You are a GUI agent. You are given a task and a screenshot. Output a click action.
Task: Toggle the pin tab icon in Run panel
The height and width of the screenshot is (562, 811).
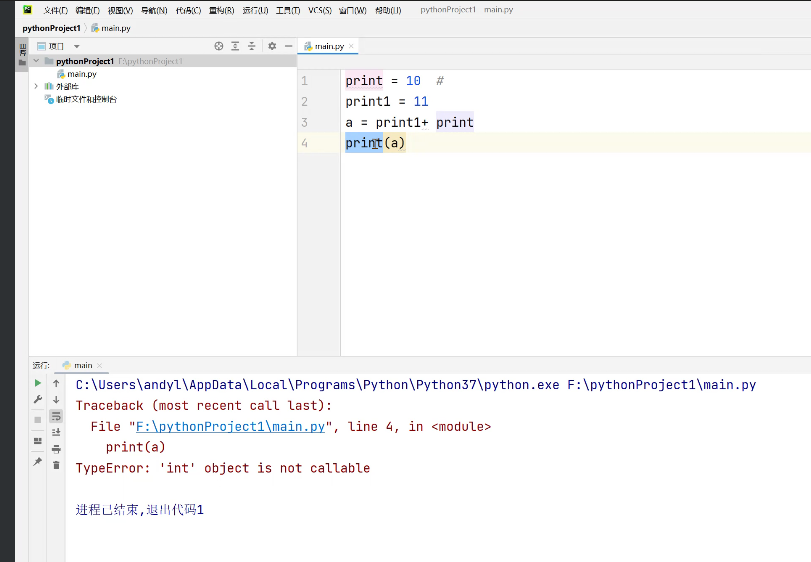pyautogui.click(x=38, y=461)
